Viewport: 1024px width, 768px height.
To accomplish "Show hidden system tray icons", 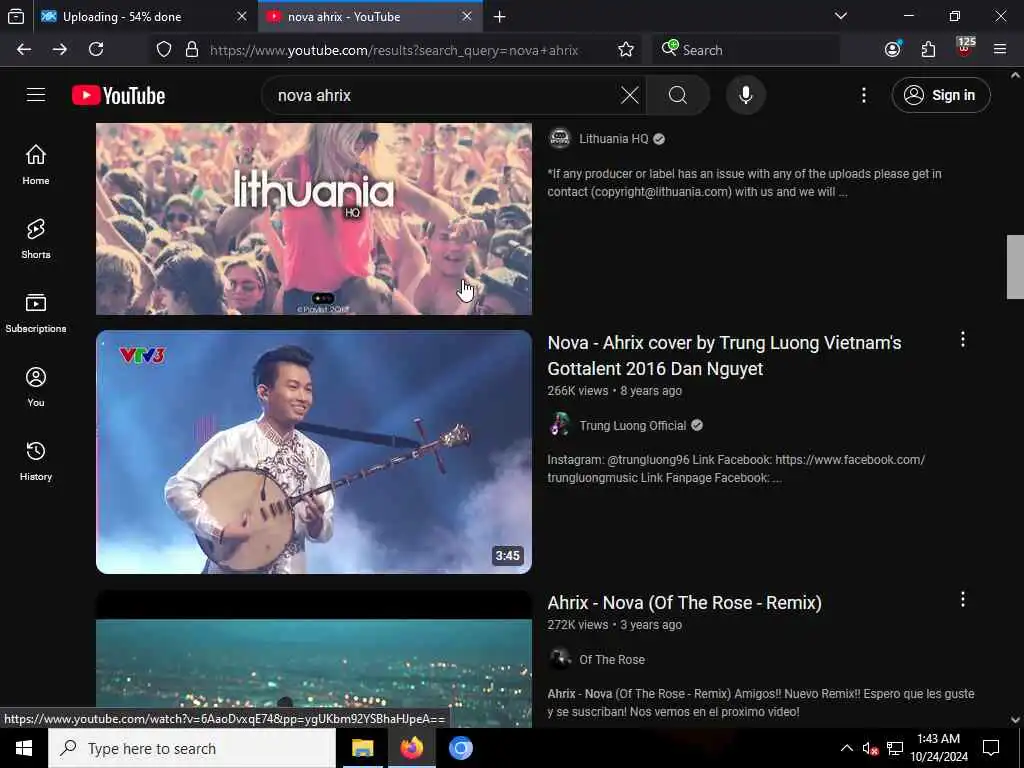I will (846, 748).
